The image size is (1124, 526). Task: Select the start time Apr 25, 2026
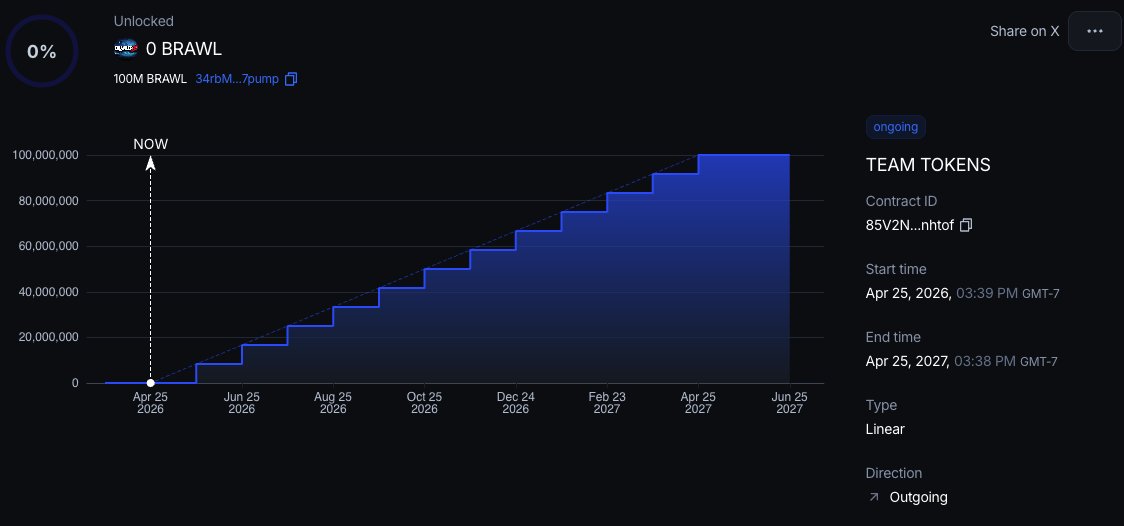click(908, 293)
